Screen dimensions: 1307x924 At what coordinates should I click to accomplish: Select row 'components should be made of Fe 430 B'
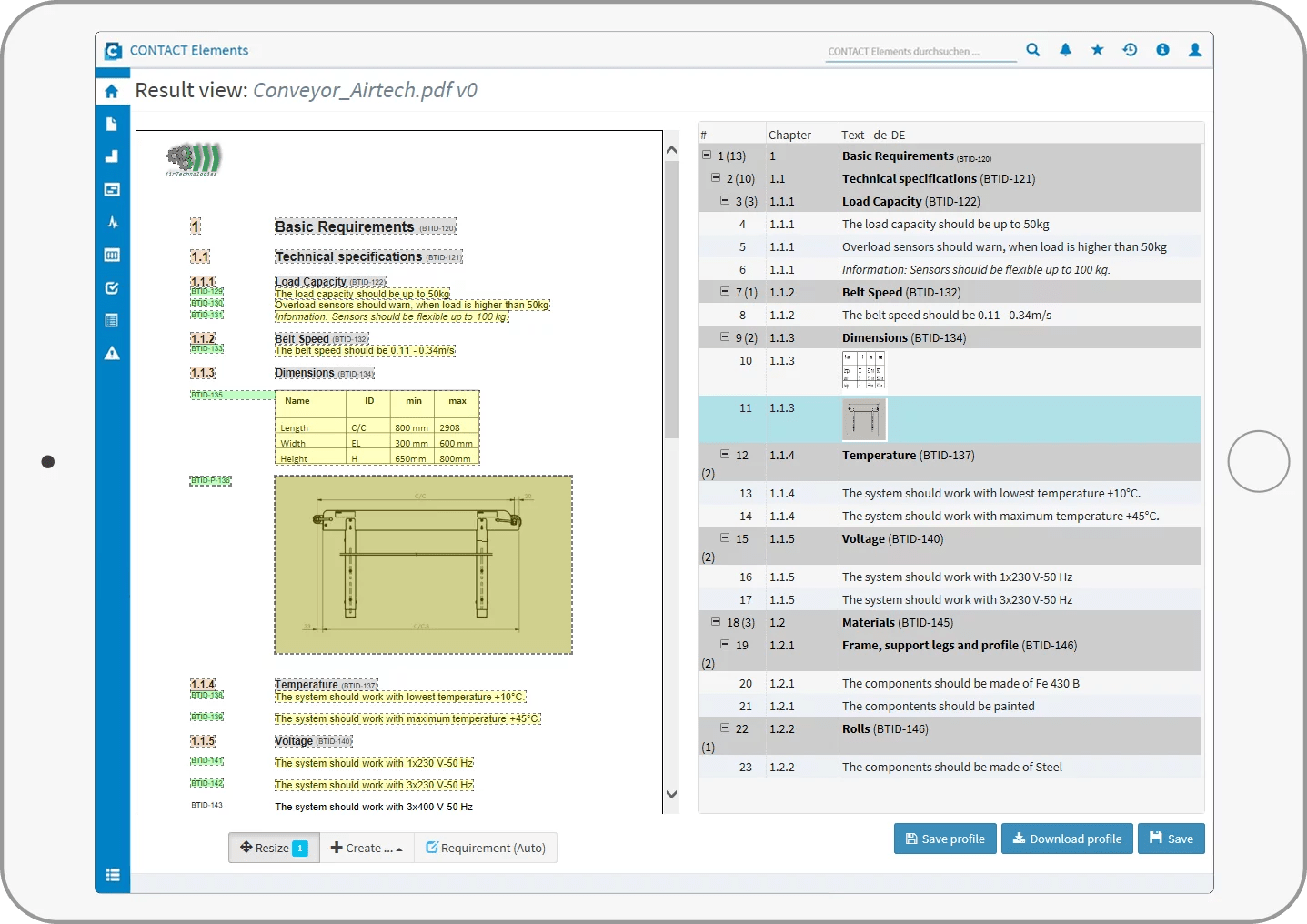pyautogui.click(x=950, y=683)
